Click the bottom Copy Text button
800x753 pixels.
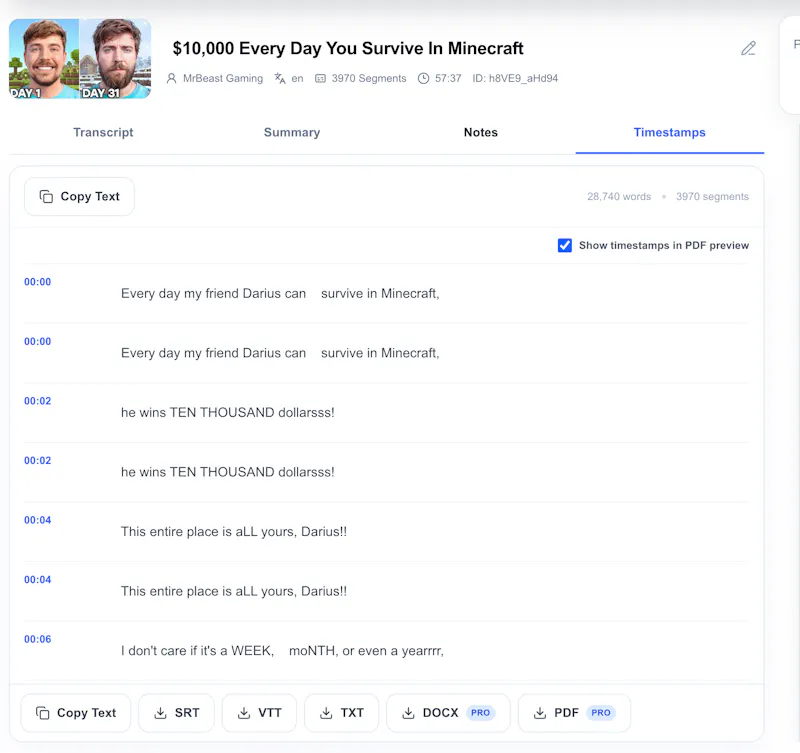click(76, 713)
